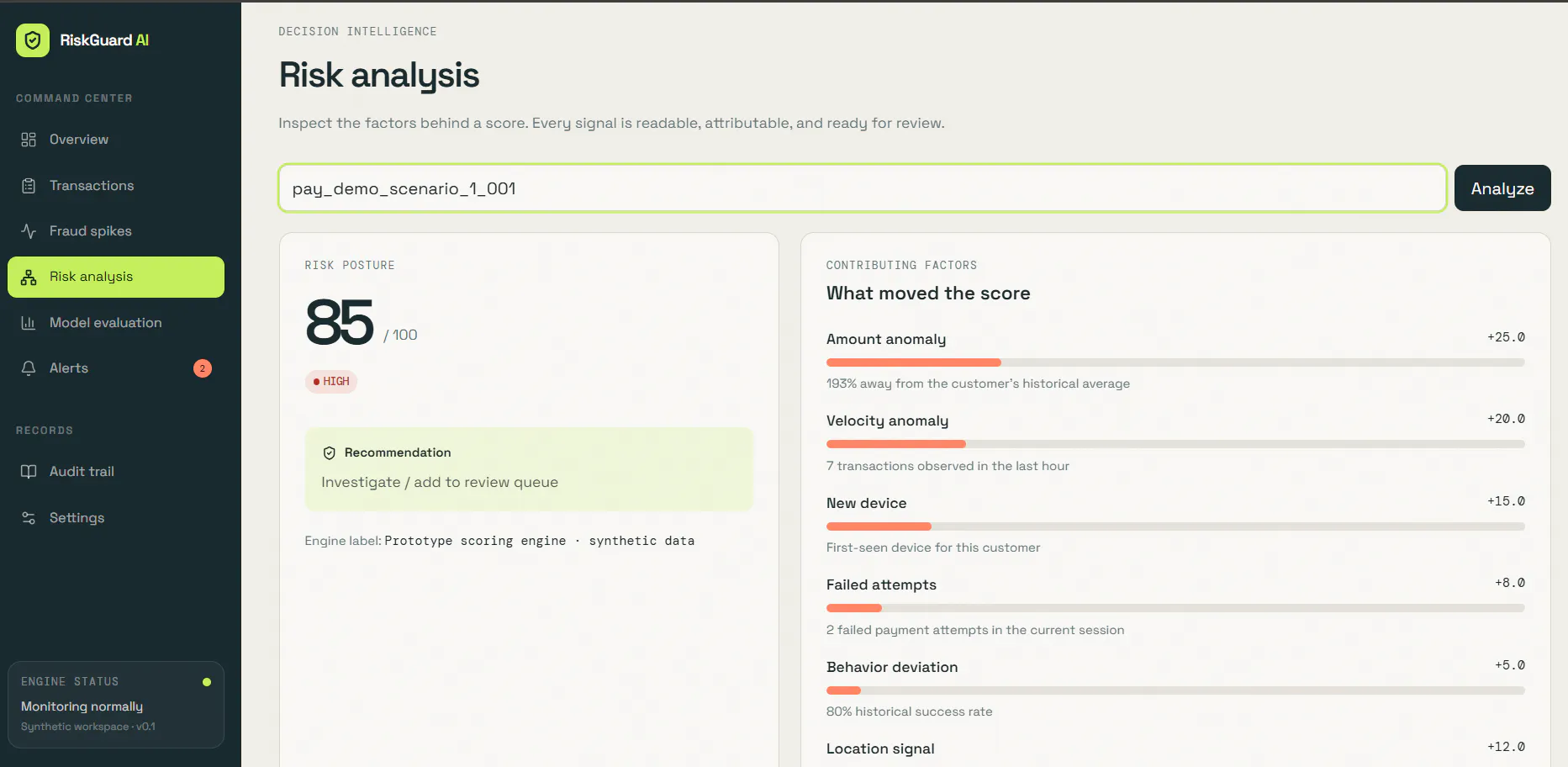Click the "DECISION INTELLIGENCE" header label

pyautogui.click(x=357, y=32)
